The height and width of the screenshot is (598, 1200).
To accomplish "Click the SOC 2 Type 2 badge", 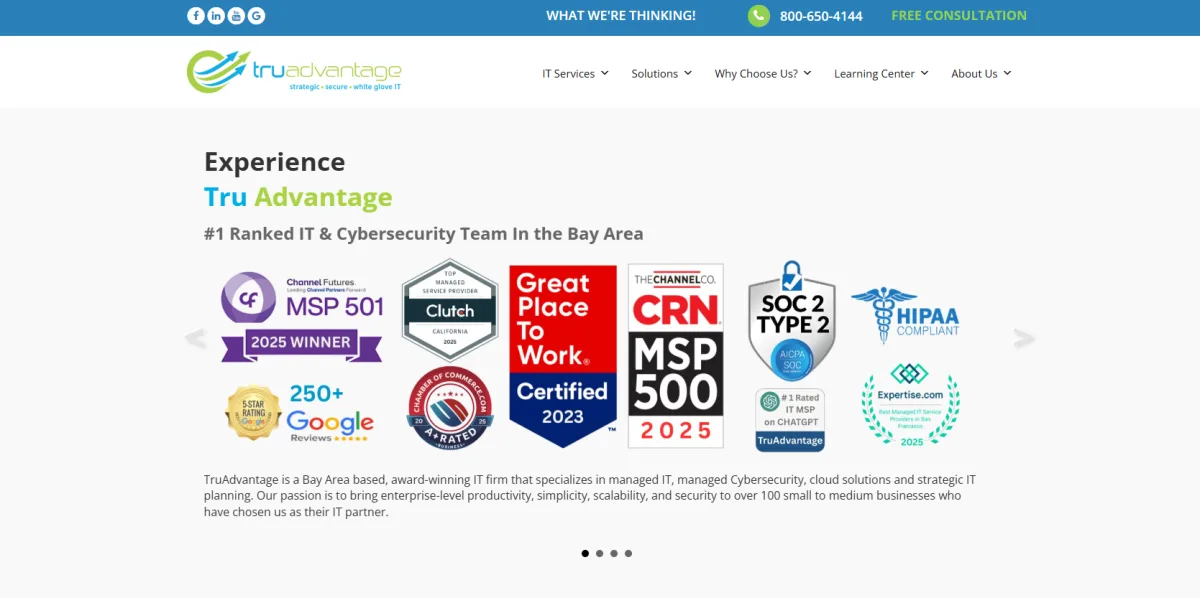I will [x=792, y=320].
